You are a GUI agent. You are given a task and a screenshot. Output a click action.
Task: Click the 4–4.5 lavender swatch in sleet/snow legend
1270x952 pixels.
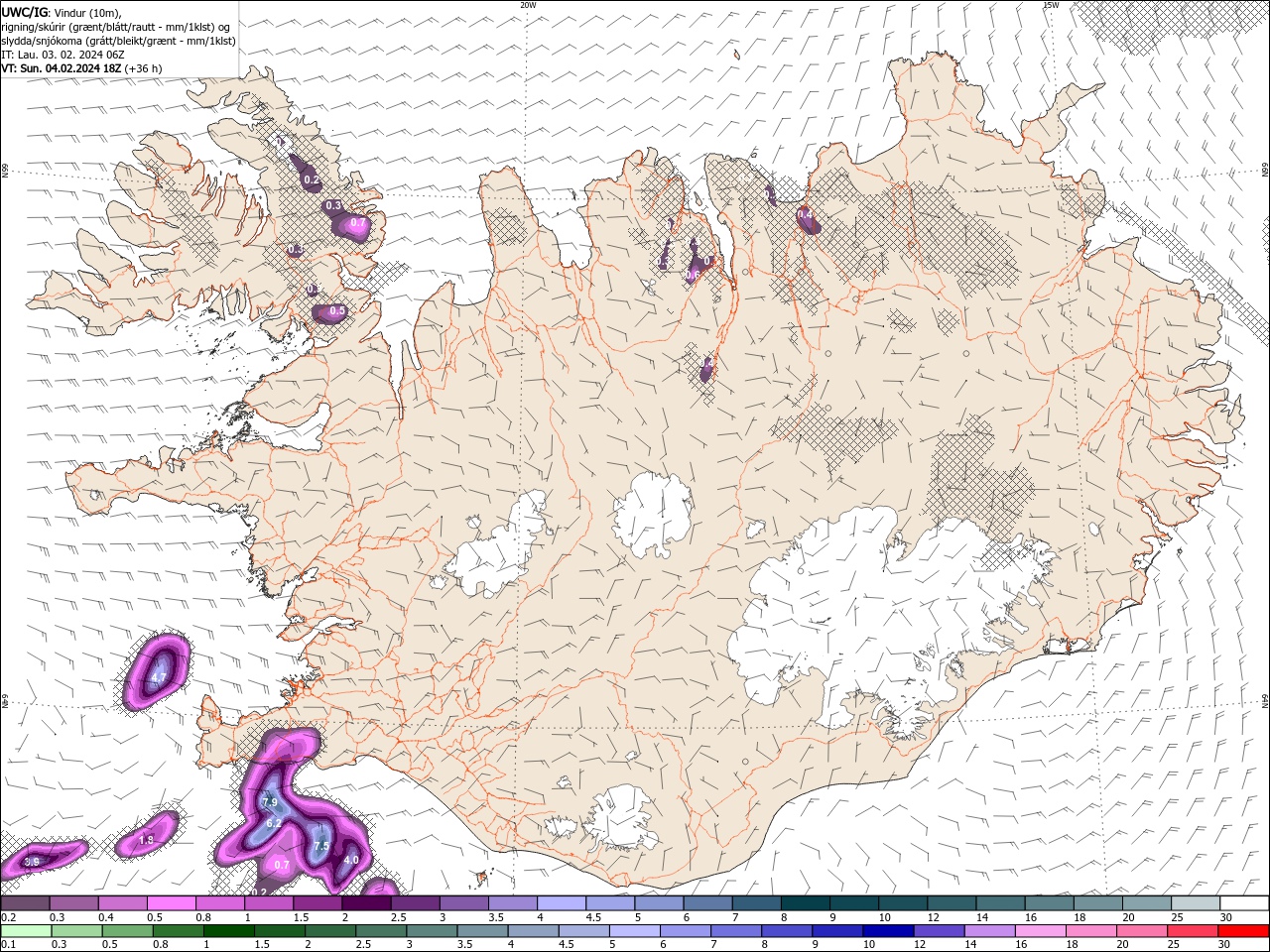point(561,903)
